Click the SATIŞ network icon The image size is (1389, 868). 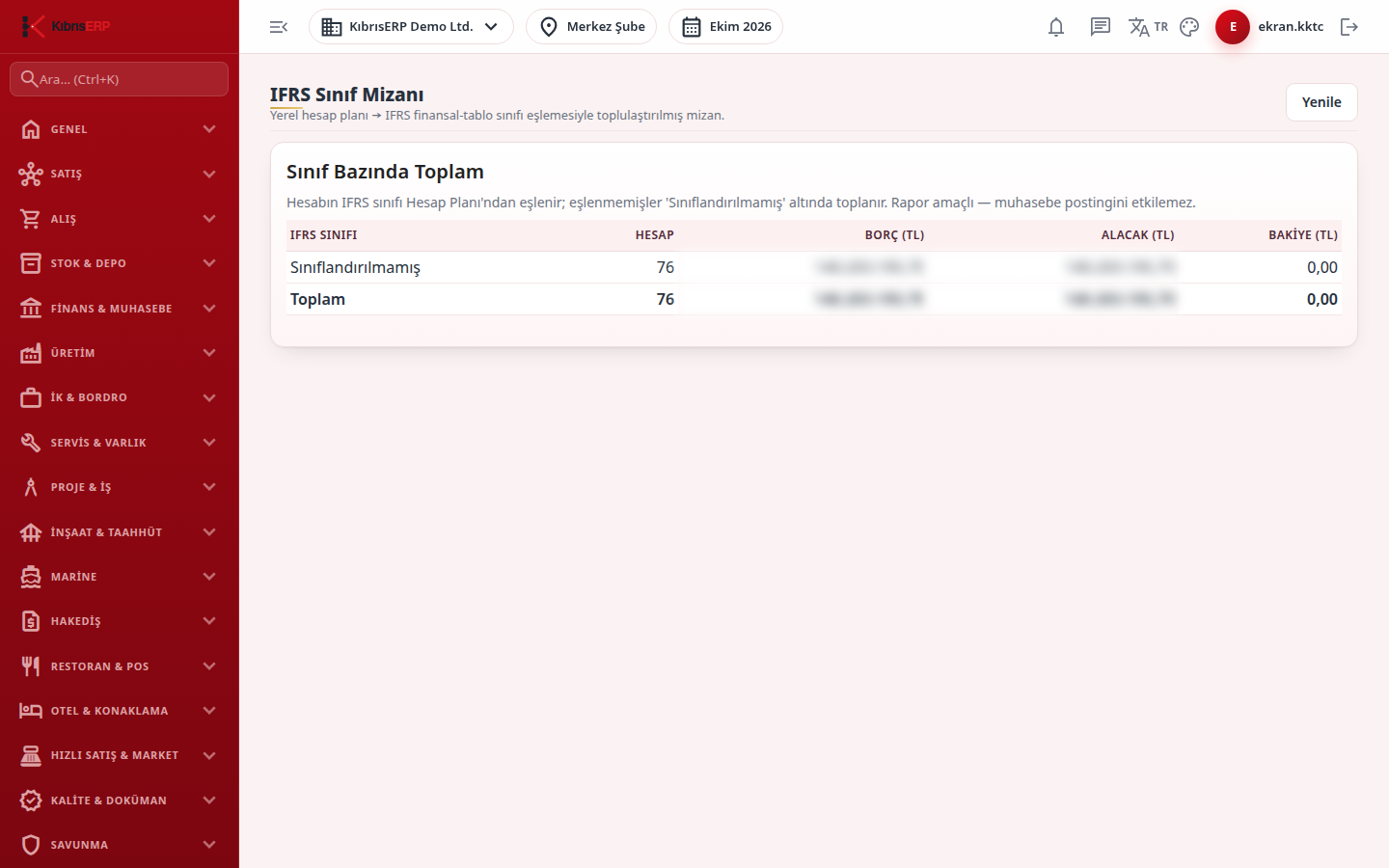pyautogui.click(x=31, y=174)
